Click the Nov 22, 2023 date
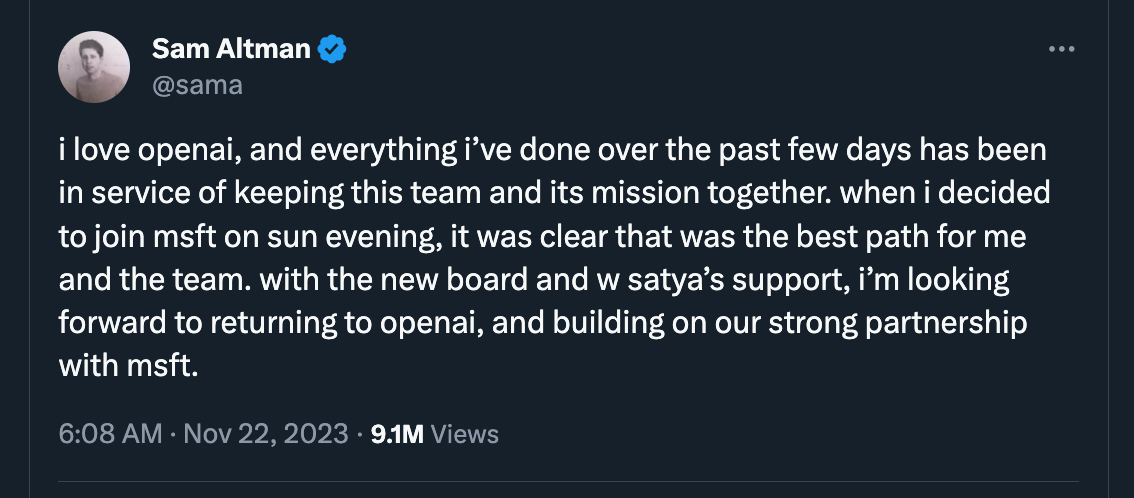 coord(266,434)
